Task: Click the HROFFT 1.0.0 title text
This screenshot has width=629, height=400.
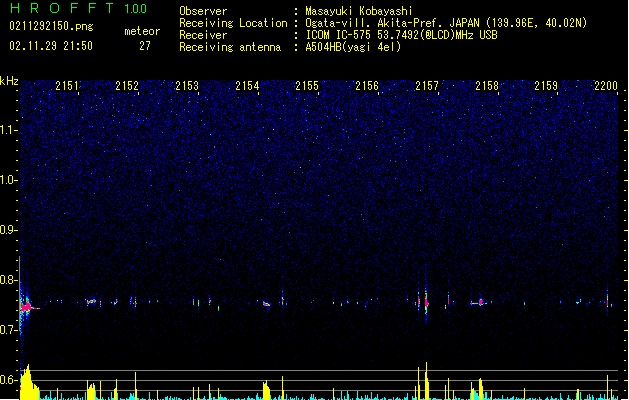Action: 79,8
